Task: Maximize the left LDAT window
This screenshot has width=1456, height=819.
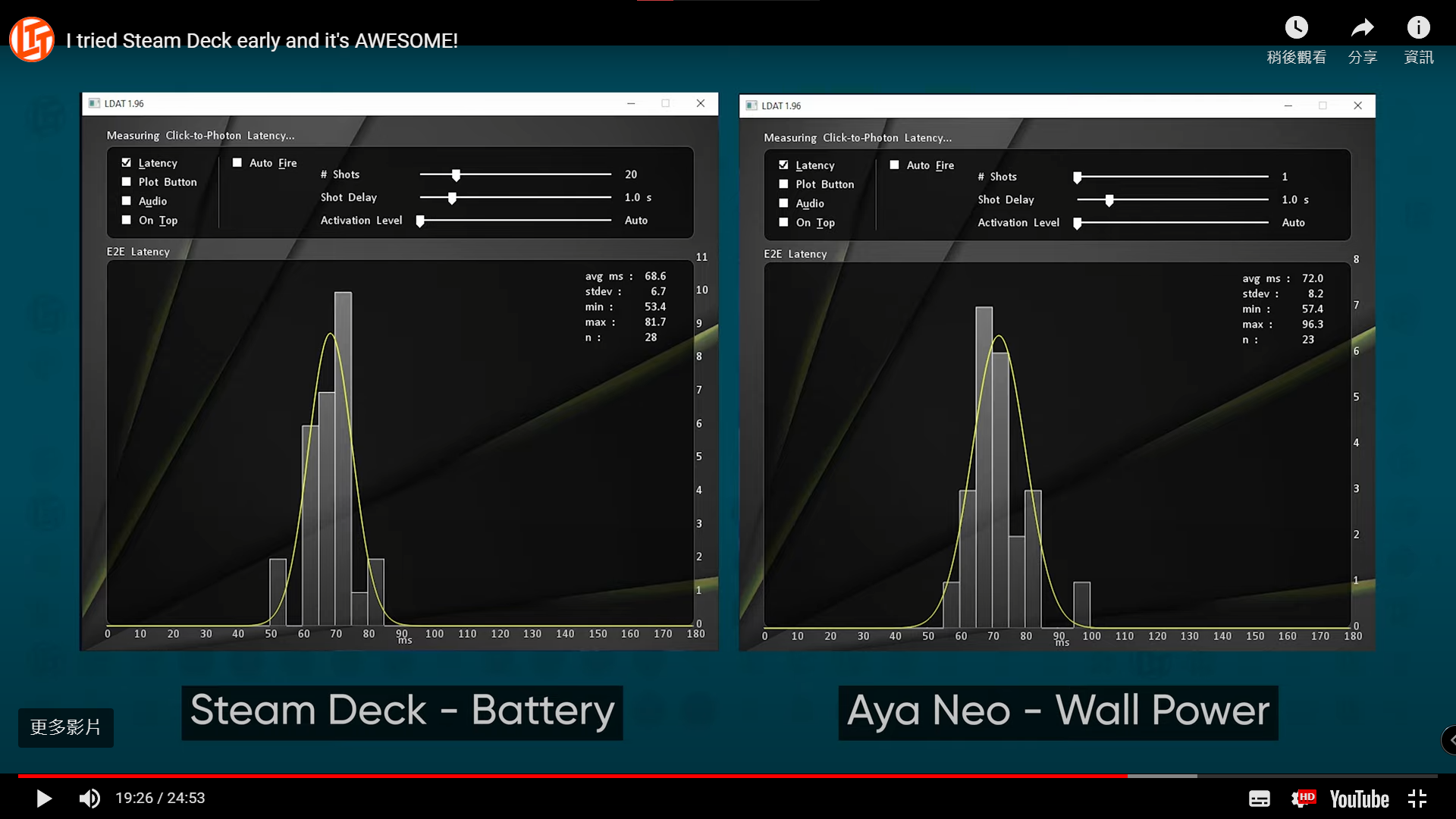Action: point(666,104)
